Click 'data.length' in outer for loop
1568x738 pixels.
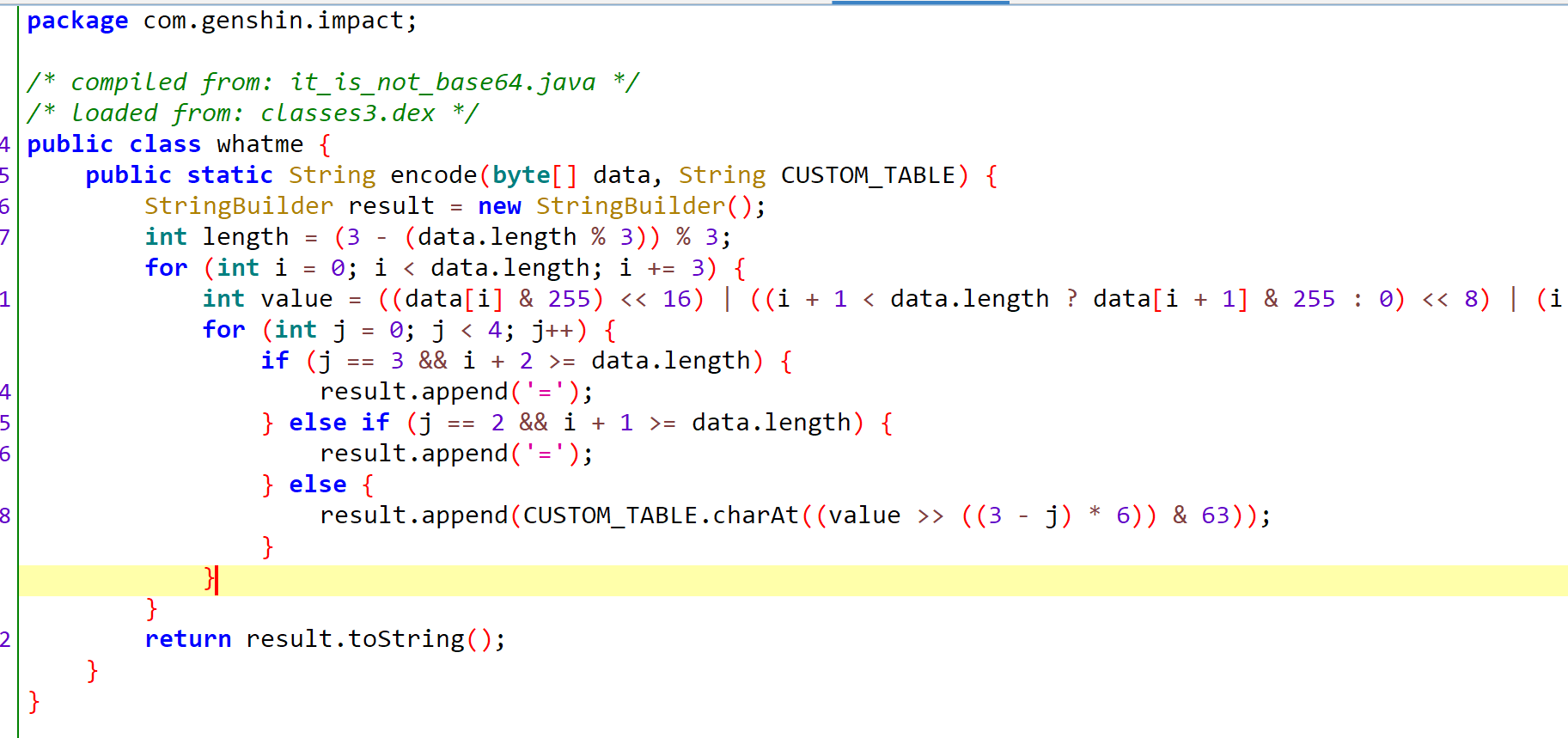pos(510,268)
